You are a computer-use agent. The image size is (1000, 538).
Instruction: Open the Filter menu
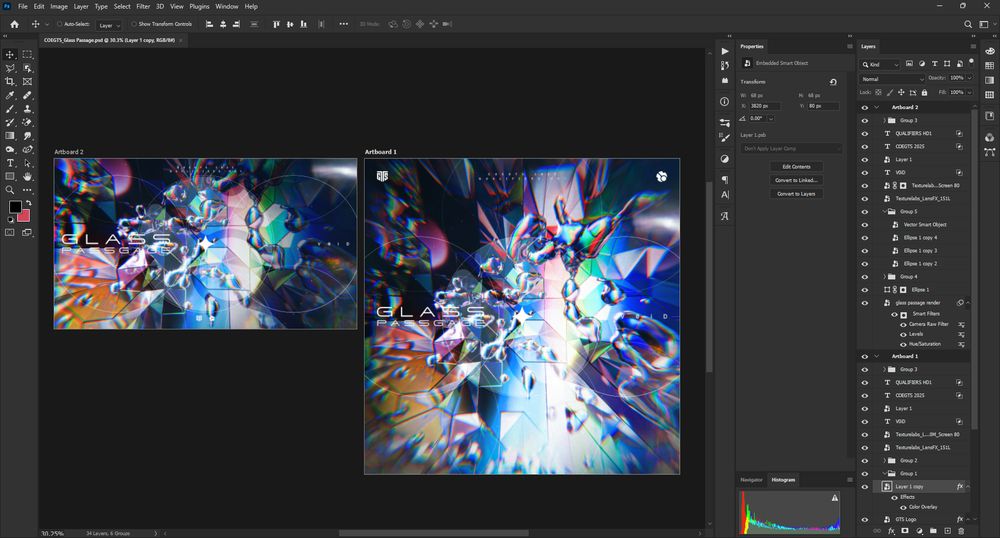coord(143,6)
